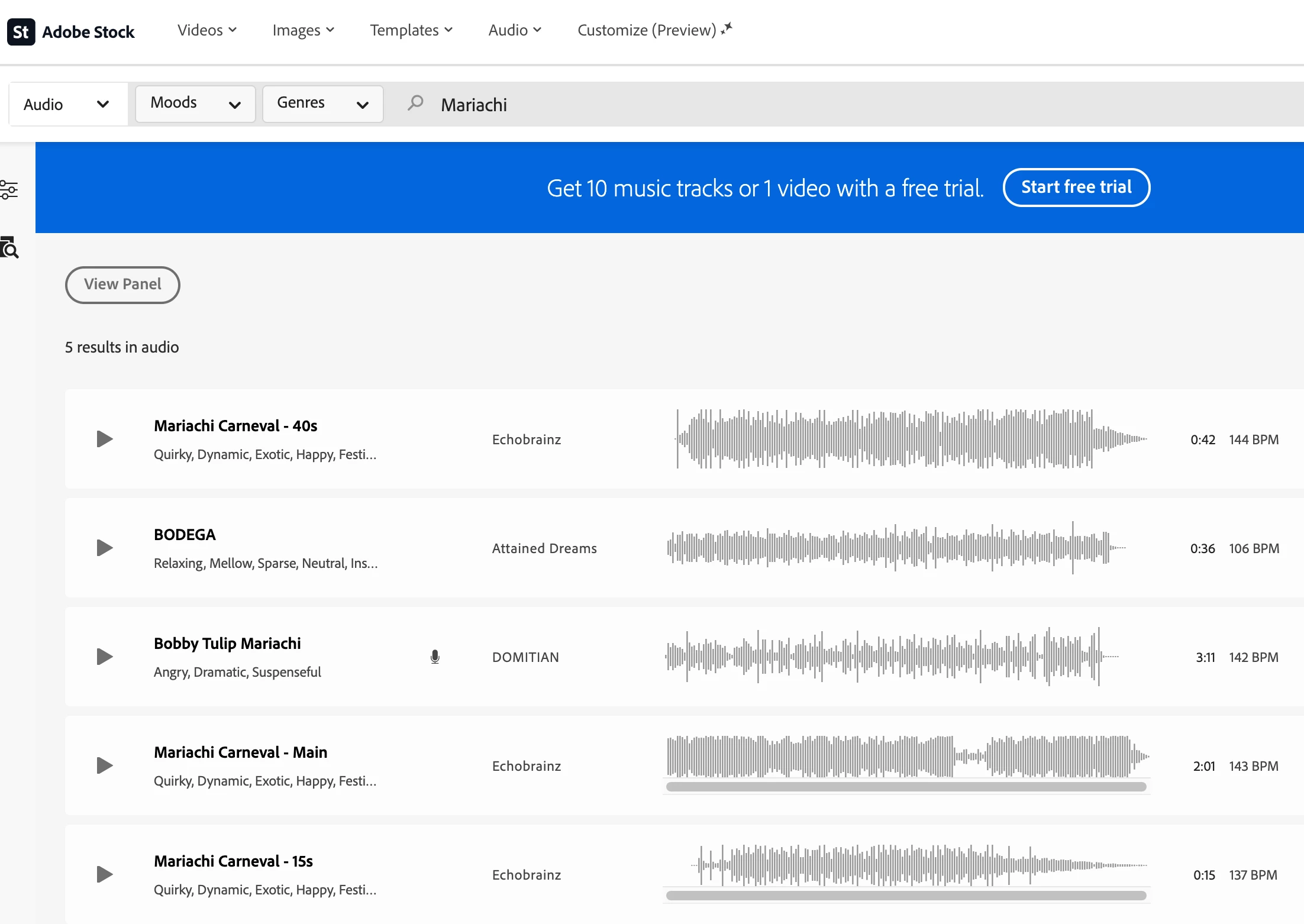The height and width of the screenshot is (924, 1304).
Task: Play Mariachi Carneval - 15s track
Action: 105,874
